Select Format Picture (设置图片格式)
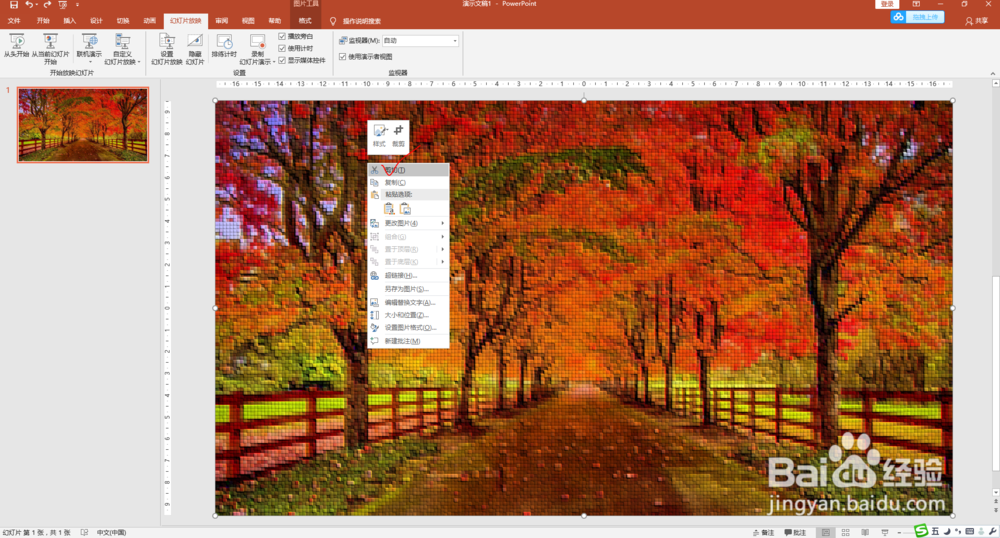Viewport: 1000px width, 538px height. point(408,328)
